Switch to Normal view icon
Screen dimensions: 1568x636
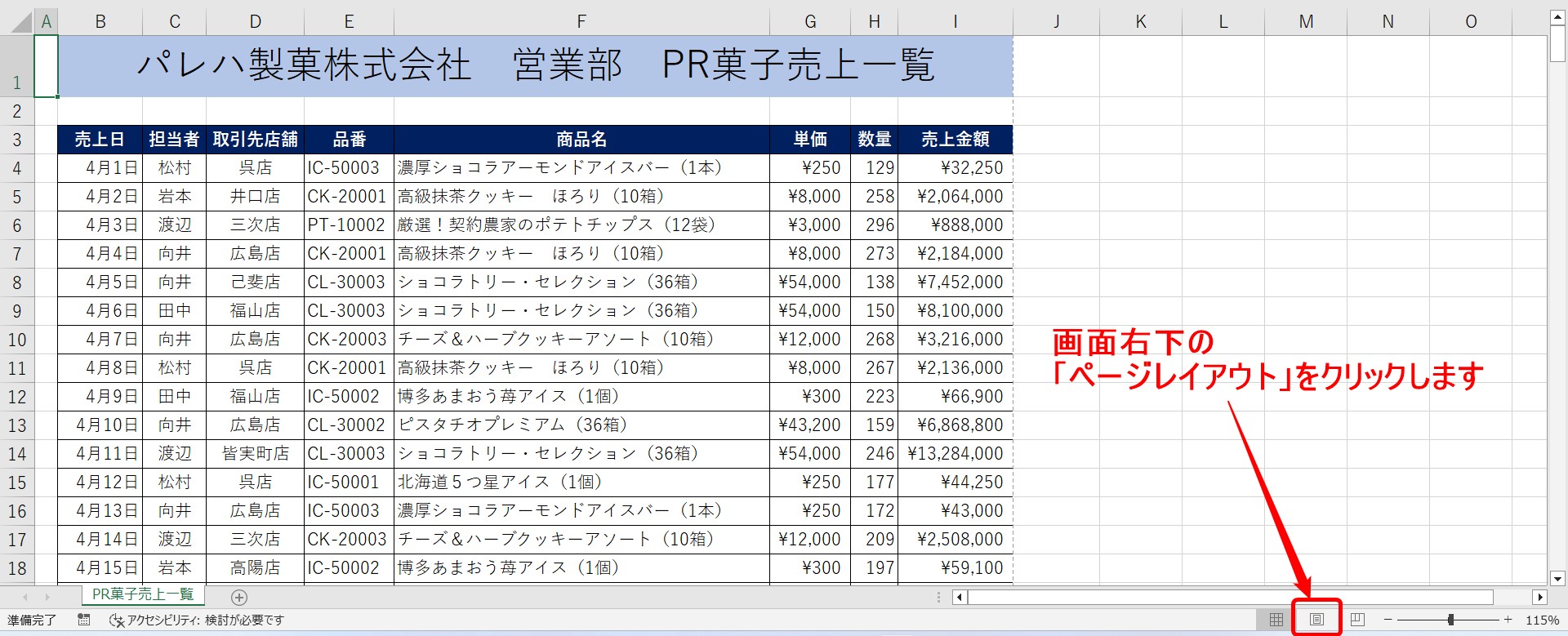pos(1276,620)
